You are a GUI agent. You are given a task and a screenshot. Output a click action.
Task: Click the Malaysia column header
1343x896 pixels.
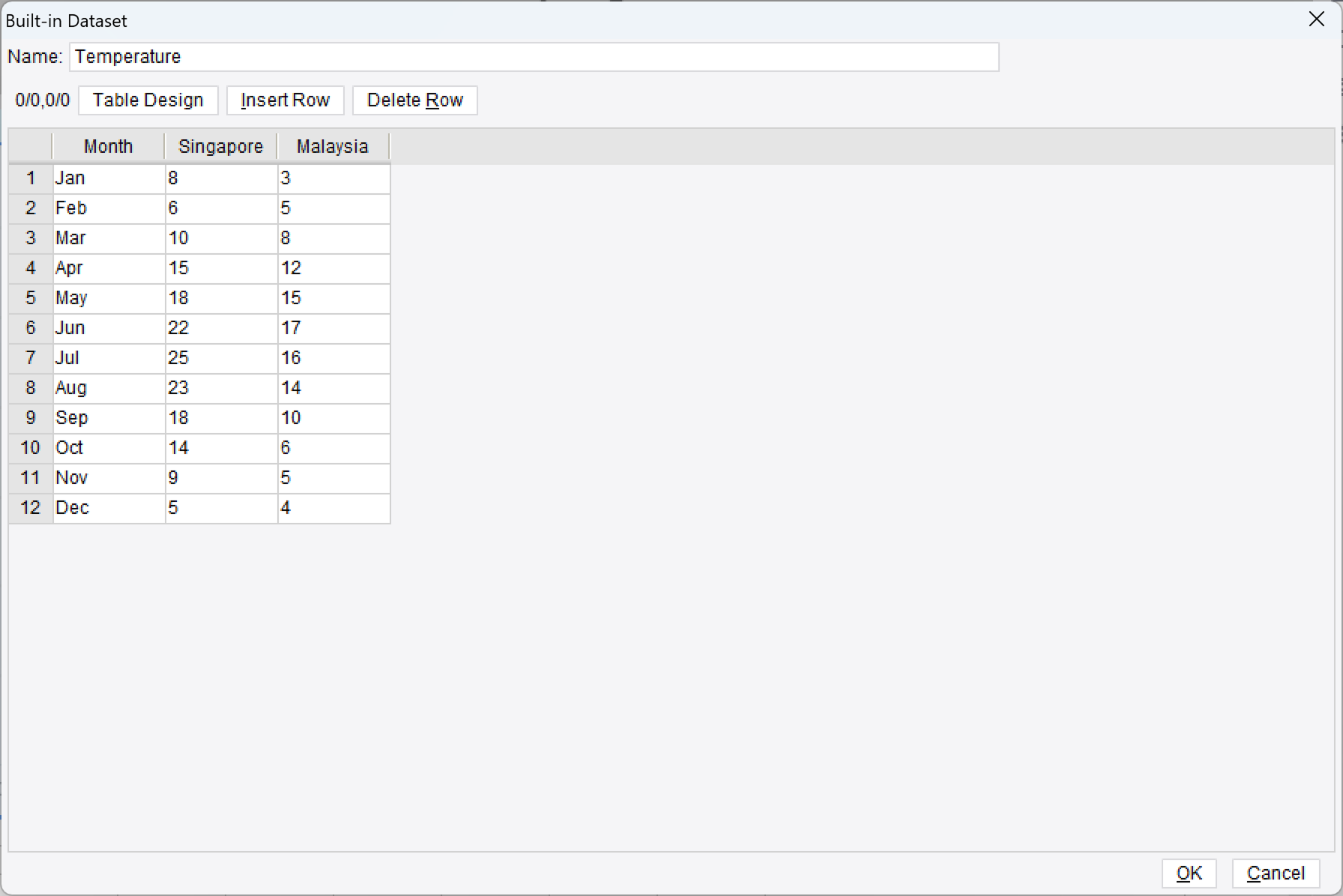point(332,146)
